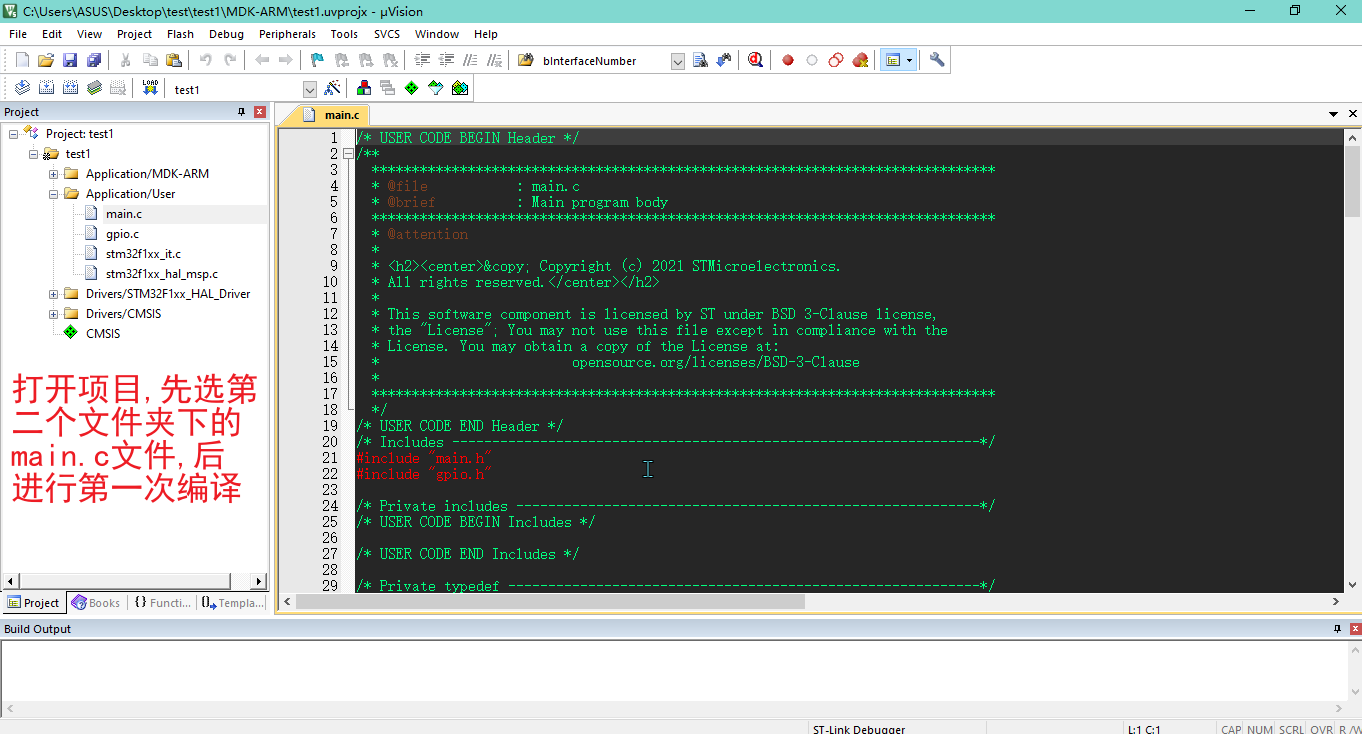Screen dimensions: 1362x734
Task: Navigate forwards with the right arrow icon
Action: 286,60
